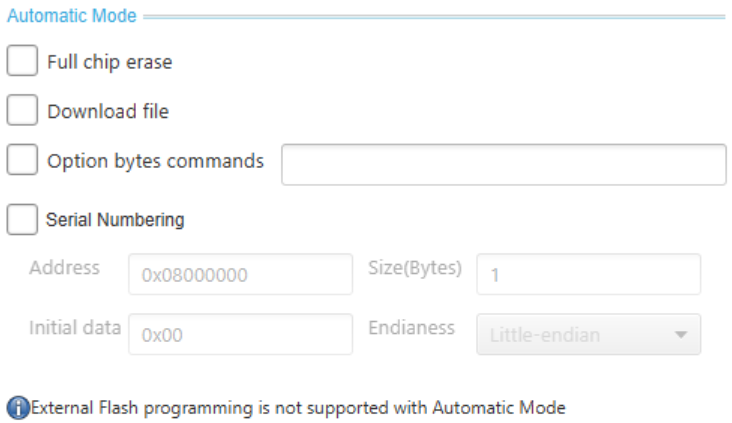Click the External Flash programming notice text

(298, 408)
